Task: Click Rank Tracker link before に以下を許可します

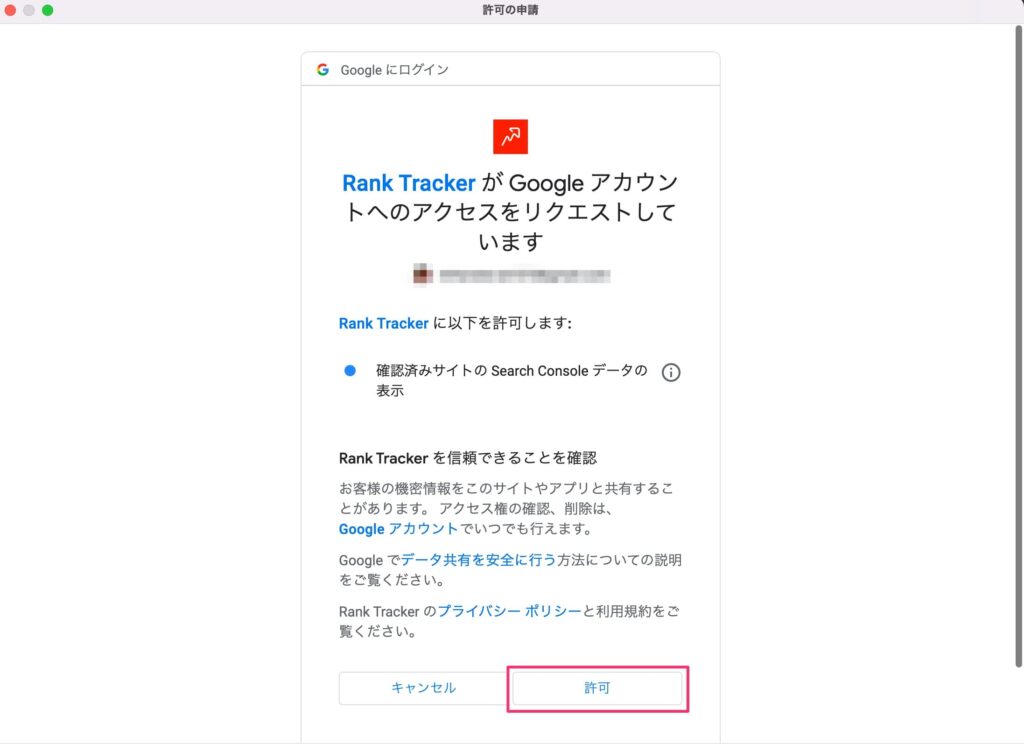Action: (x=383, y=323)
